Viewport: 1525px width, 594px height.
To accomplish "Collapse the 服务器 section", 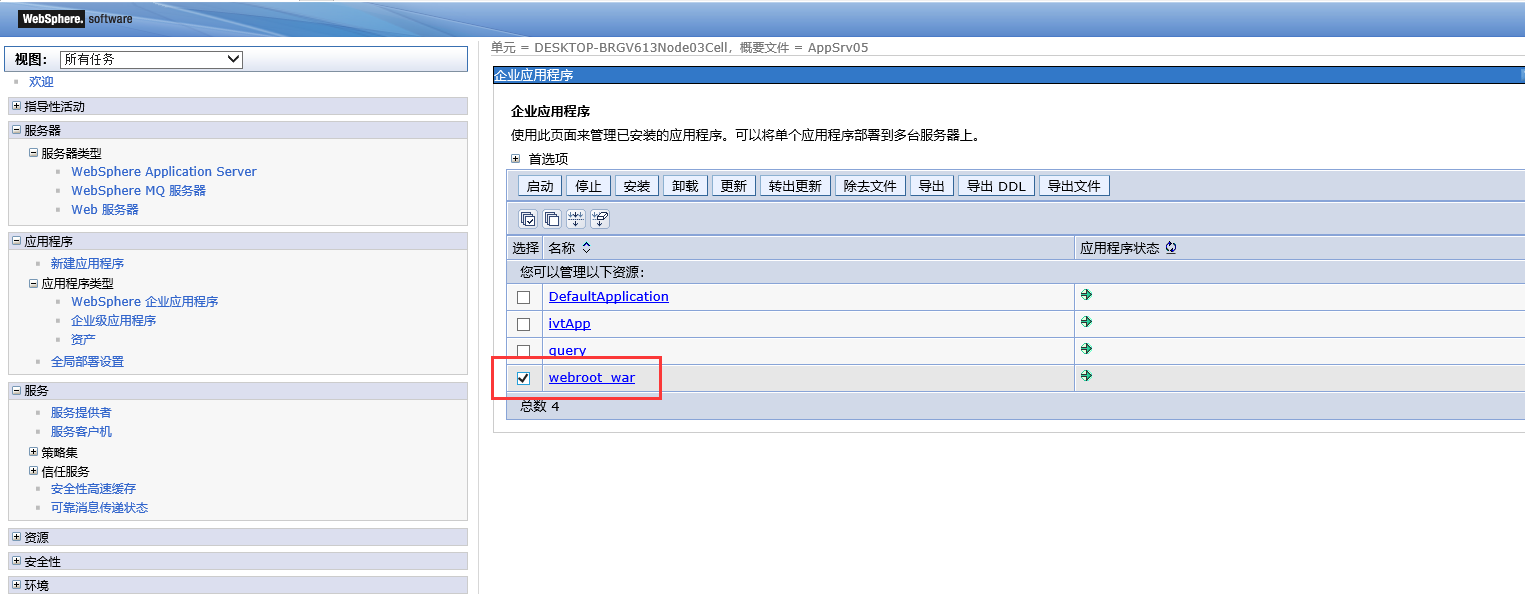I will click(16, 130).
